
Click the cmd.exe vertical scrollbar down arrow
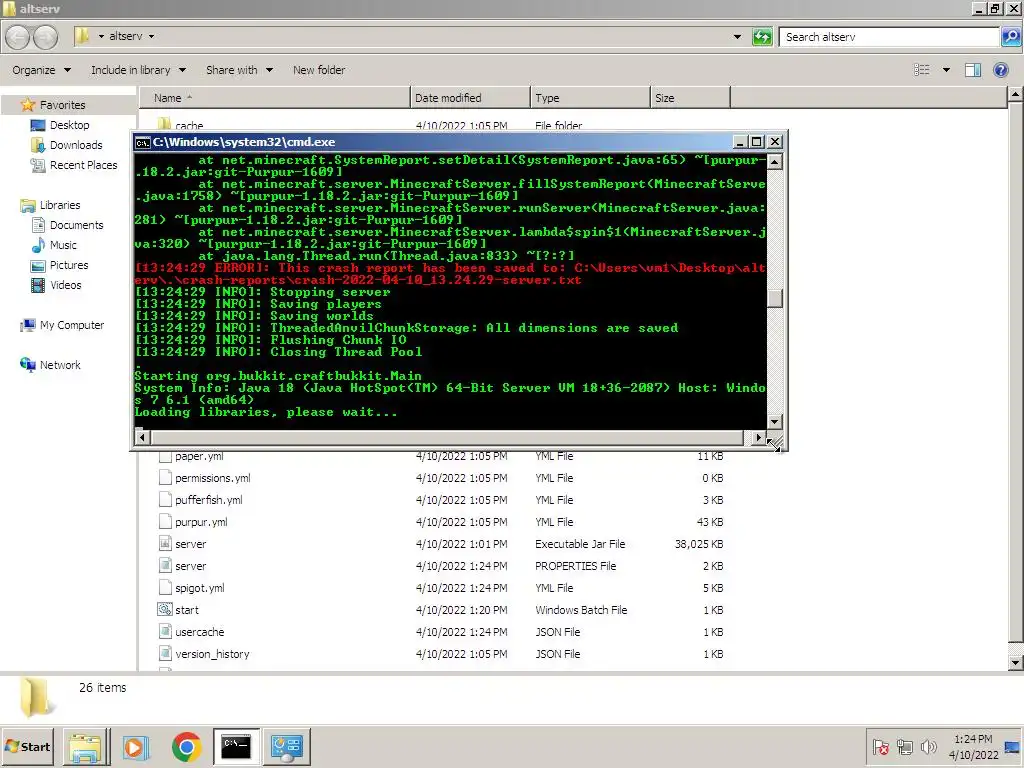775,422
